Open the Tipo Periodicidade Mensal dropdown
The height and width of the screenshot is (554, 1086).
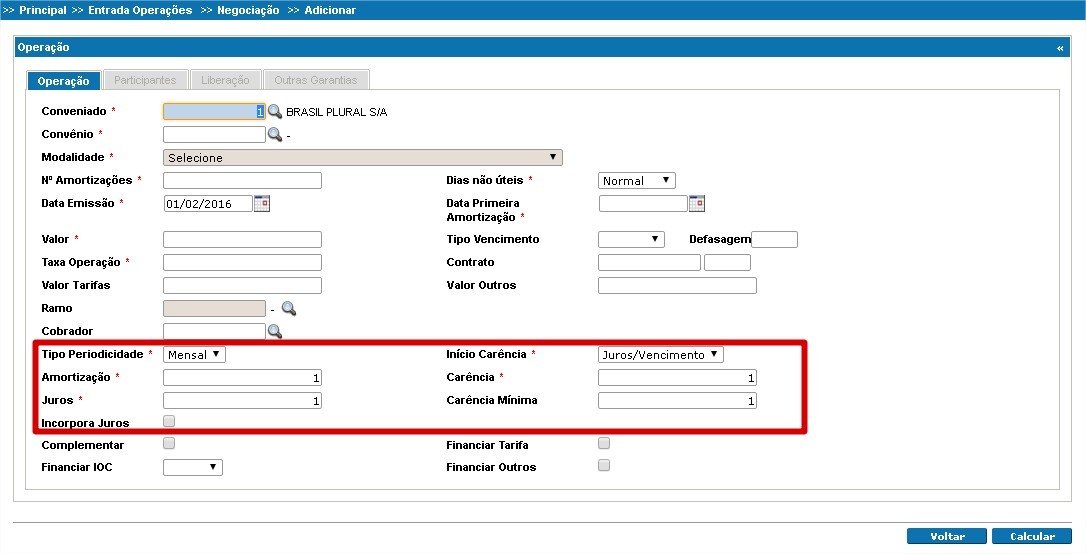pos(195,355)
